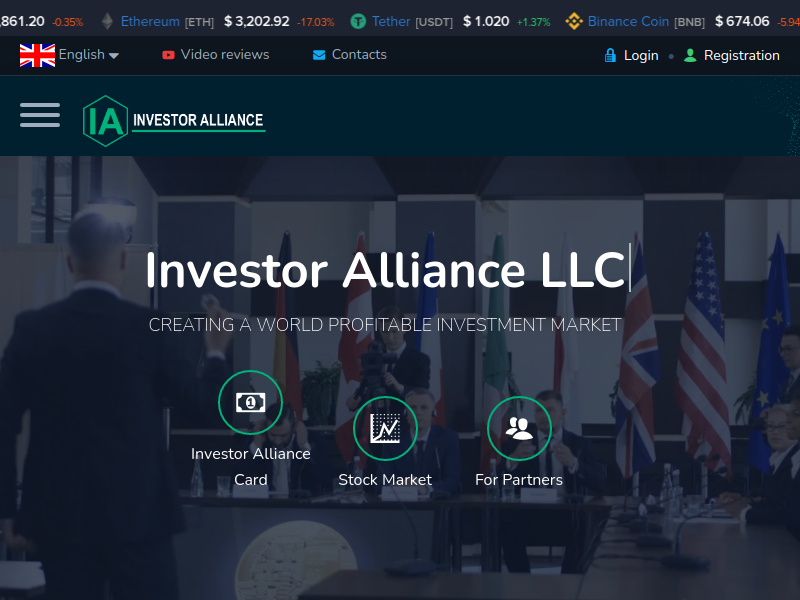Click the Registration link

click(742, 55)
